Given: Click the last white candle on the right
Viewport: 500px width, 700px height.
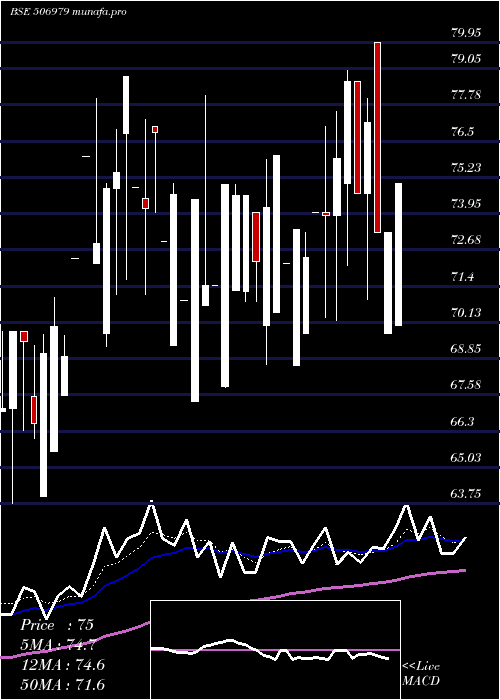Looking at the screenshot, I should (399, 254).
